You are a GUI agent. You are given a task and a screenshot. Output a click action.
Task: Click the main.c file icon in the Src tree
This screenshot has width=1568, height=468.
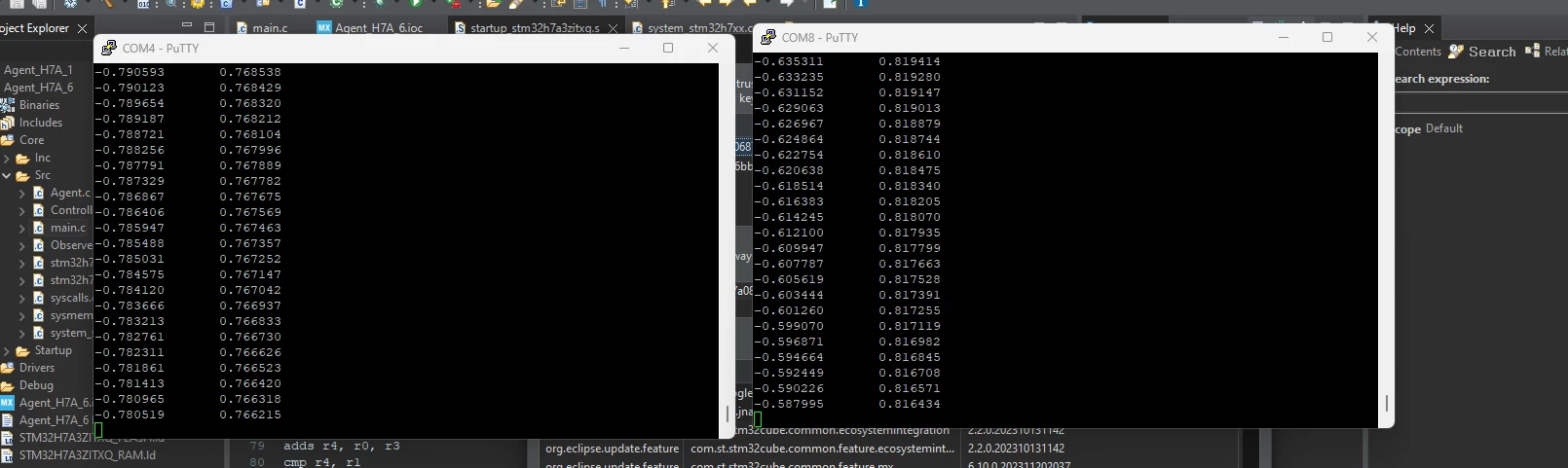coord(39,228)
